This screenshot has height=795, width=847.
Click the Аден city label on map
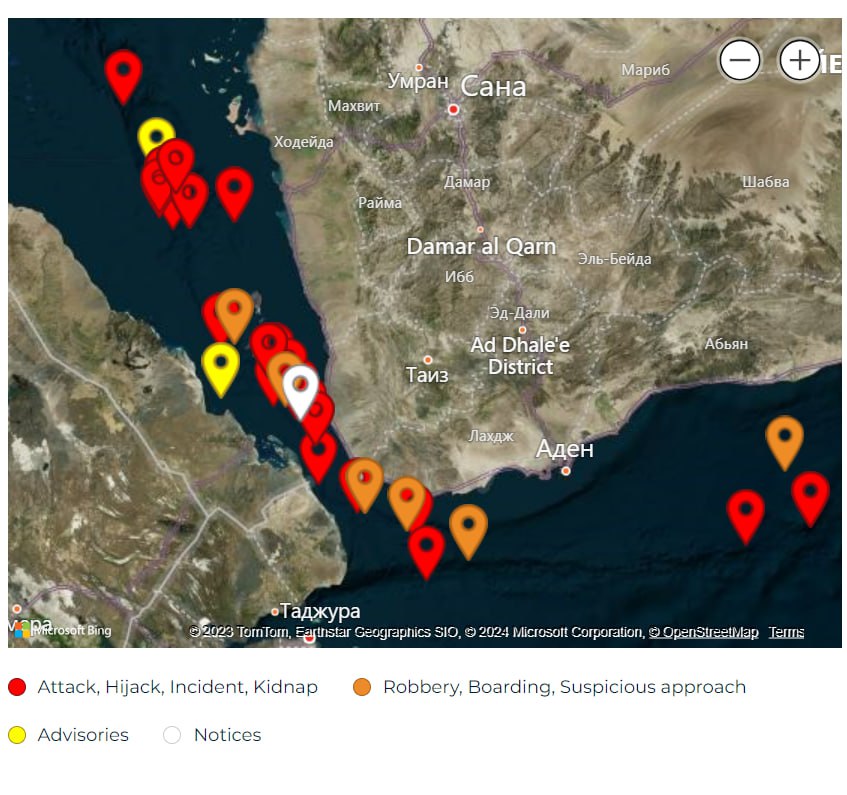pyautogui.click(x=565, y=449)
